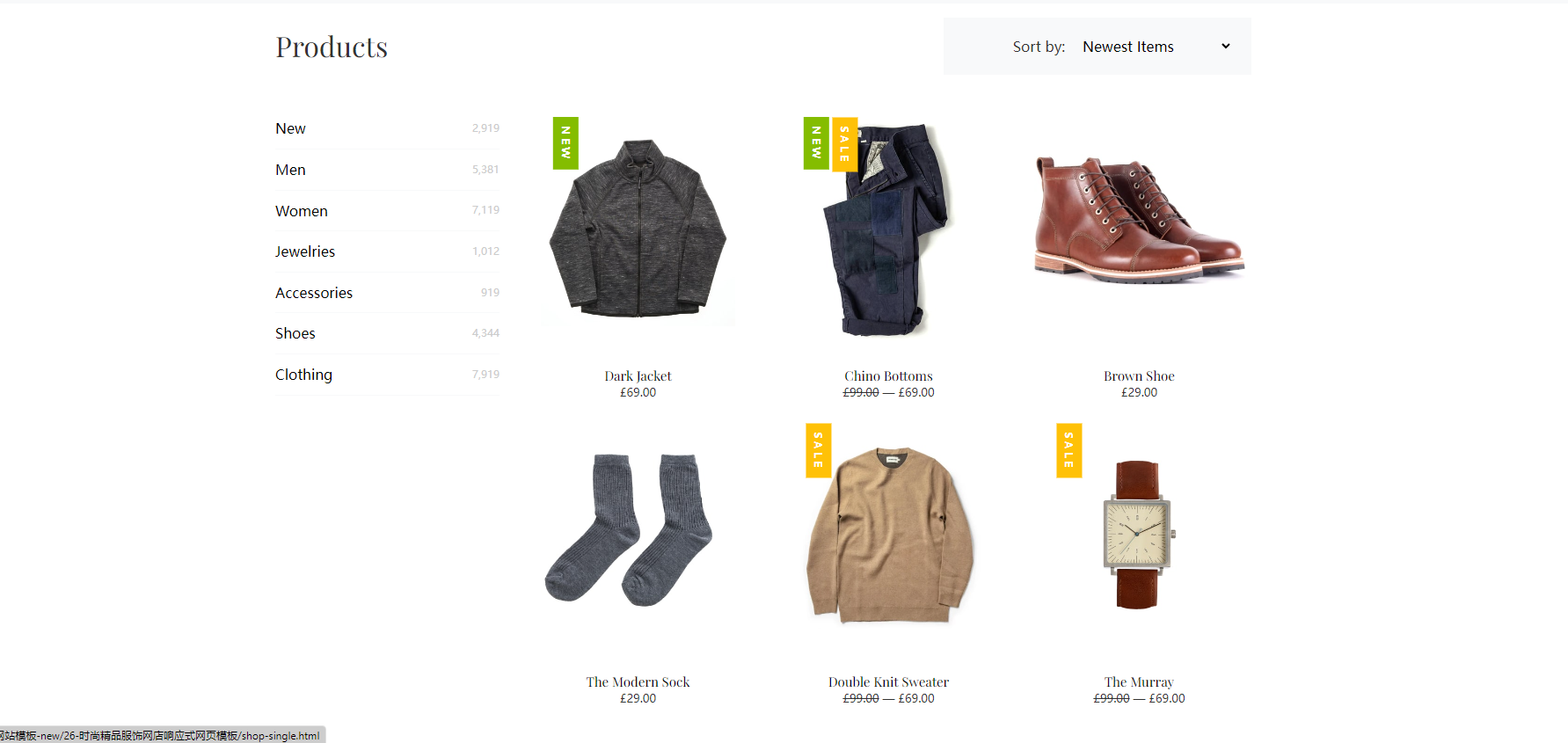1568x743 pixels.
Task: Select the New category
Action: tap(387, 128)
